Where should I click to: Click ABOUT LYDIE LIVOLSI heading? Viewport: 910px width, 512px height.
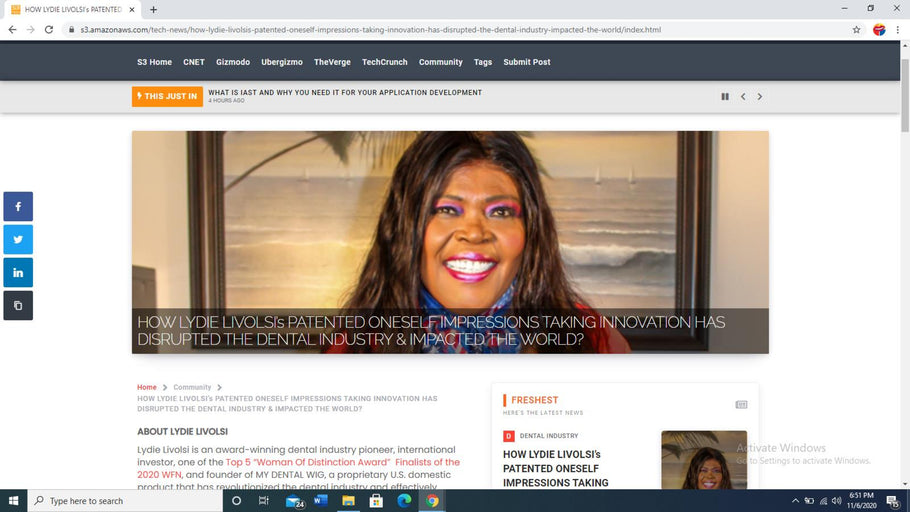[182, 431]
